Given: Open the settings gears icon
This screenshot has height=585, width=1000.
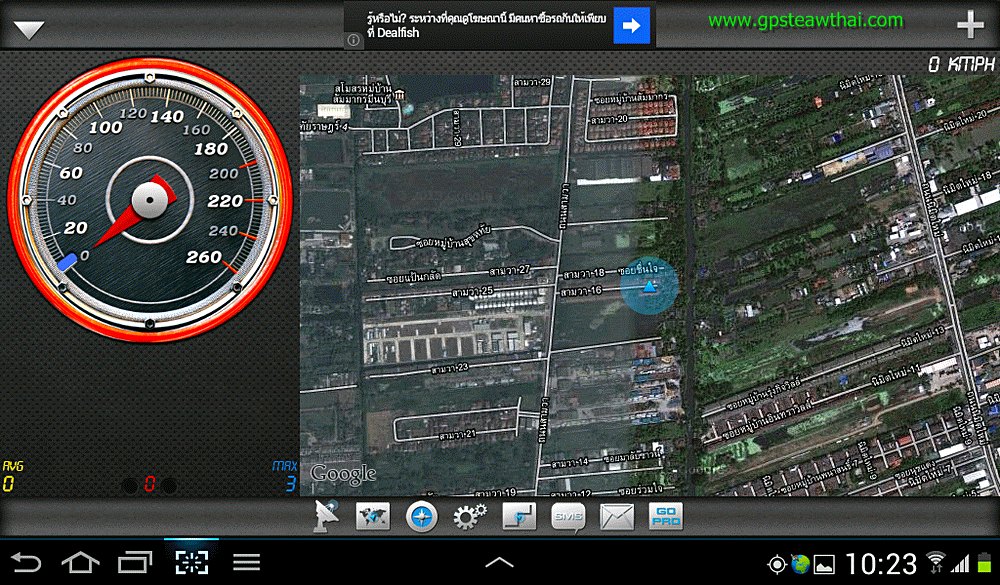Looking at the screenshot, I should click(x=470, y=517).
